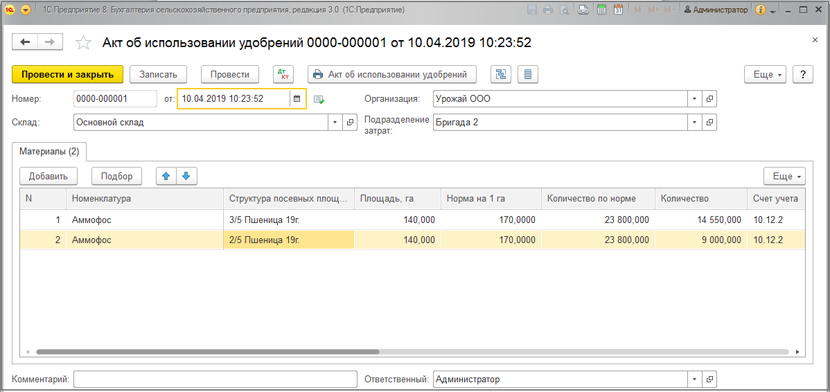830x392 pixels.
Task: Expand the Ответственный dropdown list
Action: coord(694,379)
